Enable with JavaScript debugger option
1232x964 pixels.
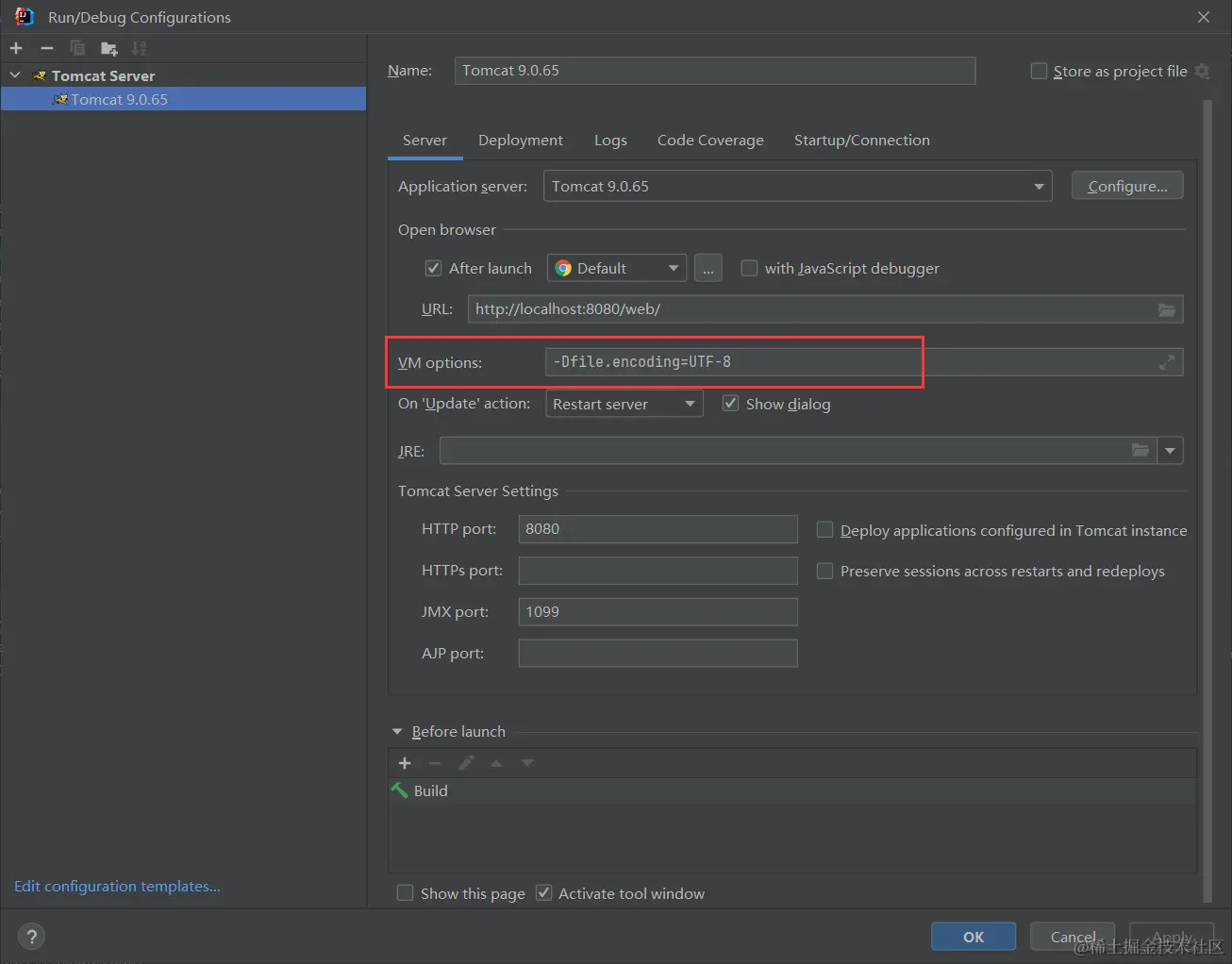pos(750,269)
